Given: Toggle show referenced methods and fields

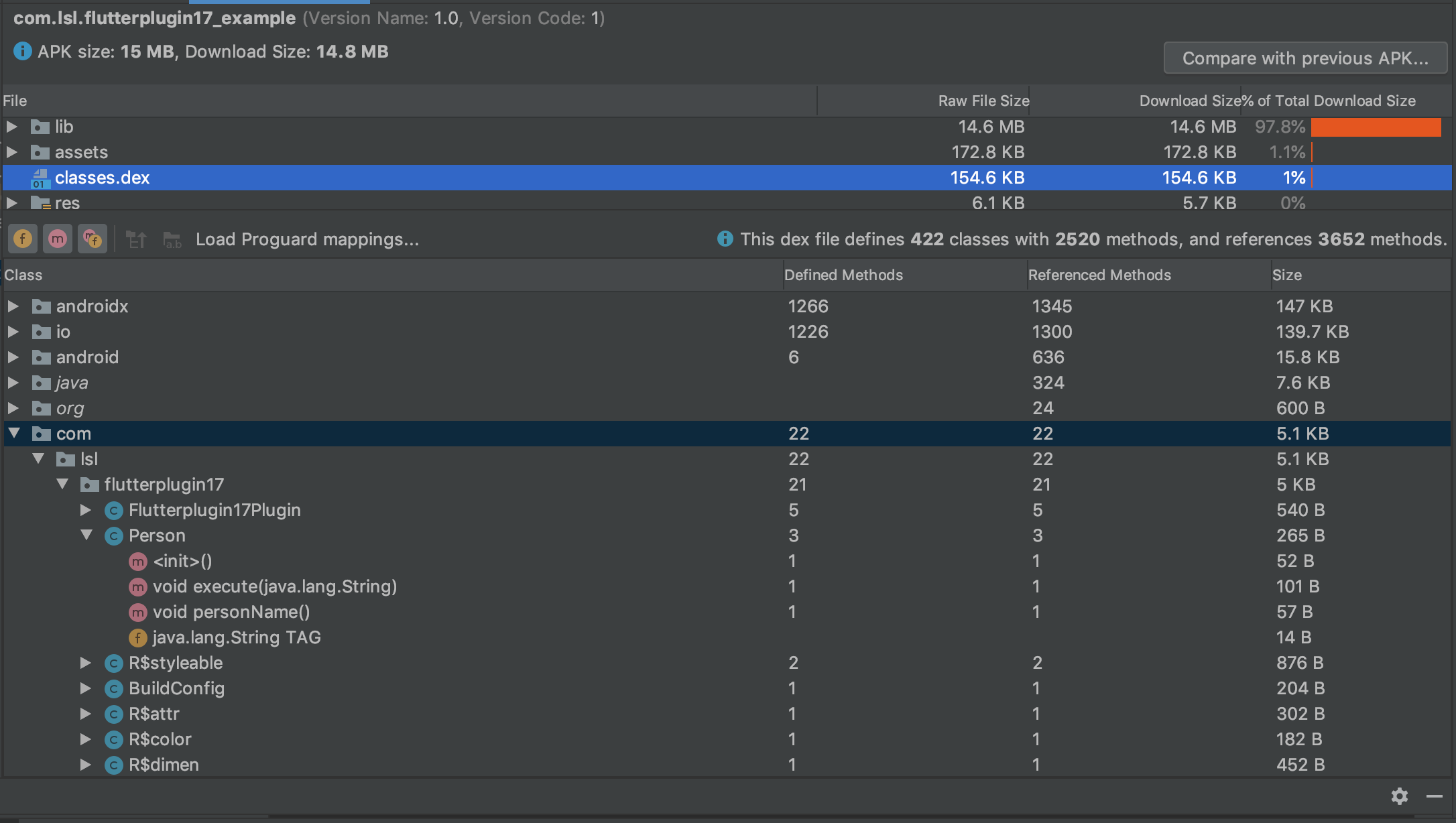Looking at the screenshot, I should (93, 239).
